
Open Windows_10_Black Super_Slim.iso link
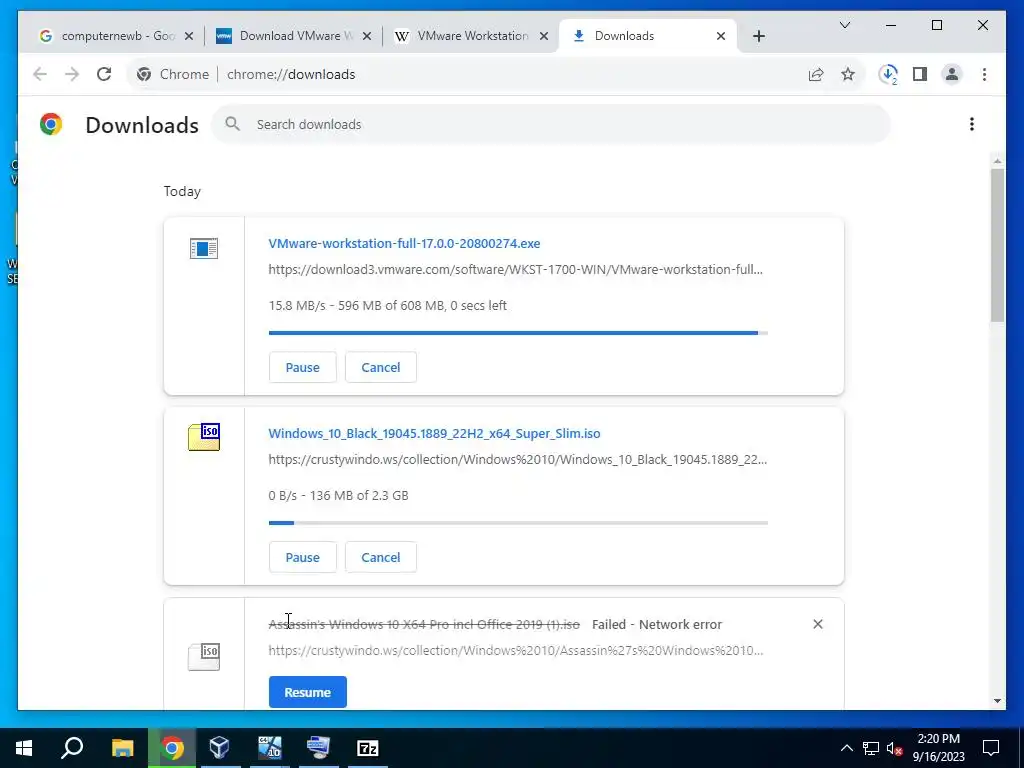pyautogui.click(x=434, y=434)
